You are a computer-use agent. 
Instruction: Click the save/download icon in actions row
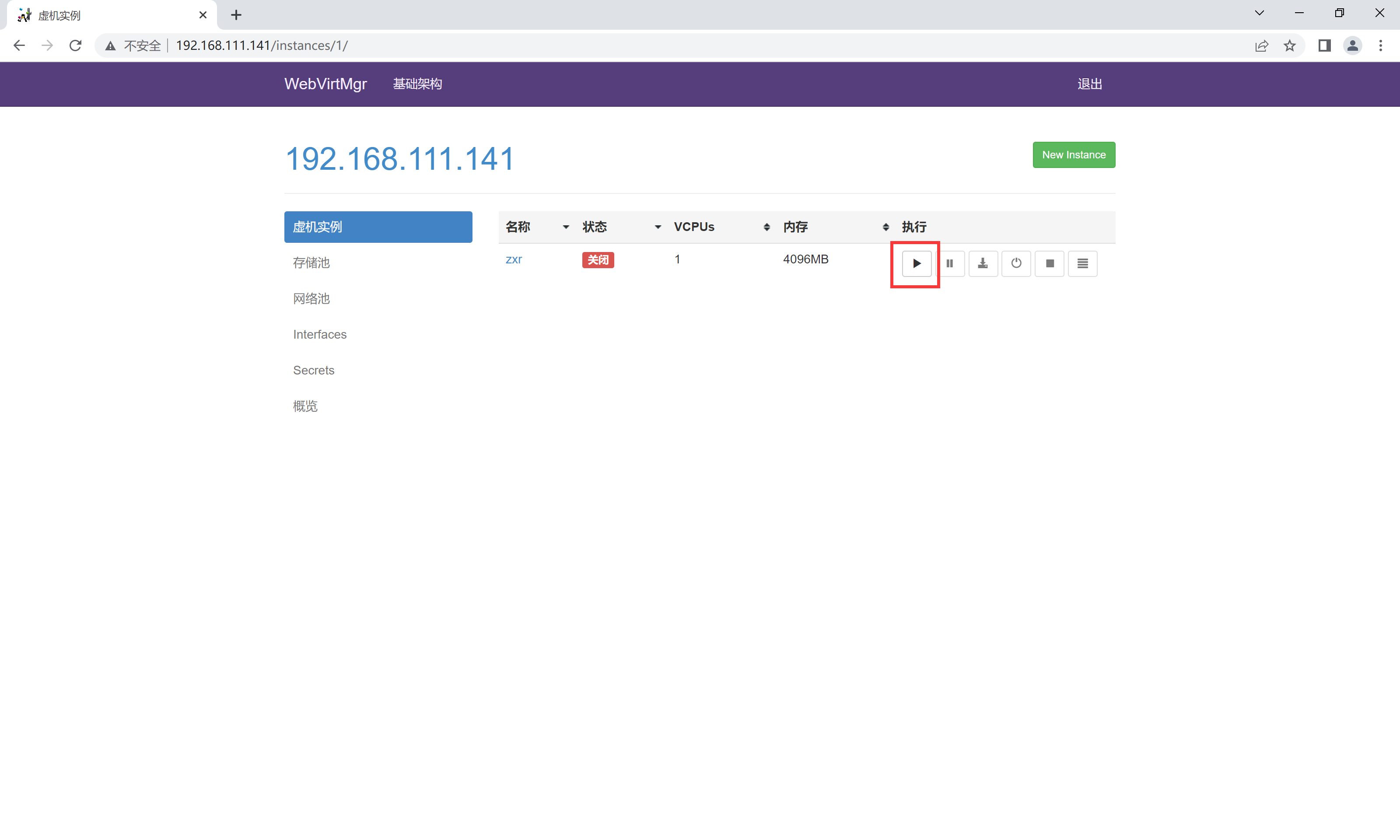(x=983, y=263)
